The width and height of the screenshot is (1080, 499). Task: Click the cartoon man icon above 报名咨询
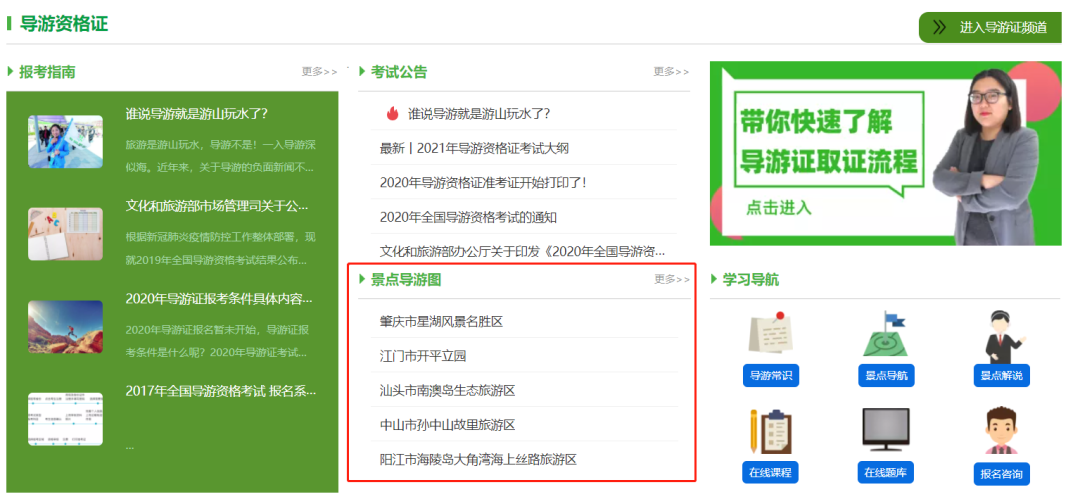click(x=1001, y=431)
